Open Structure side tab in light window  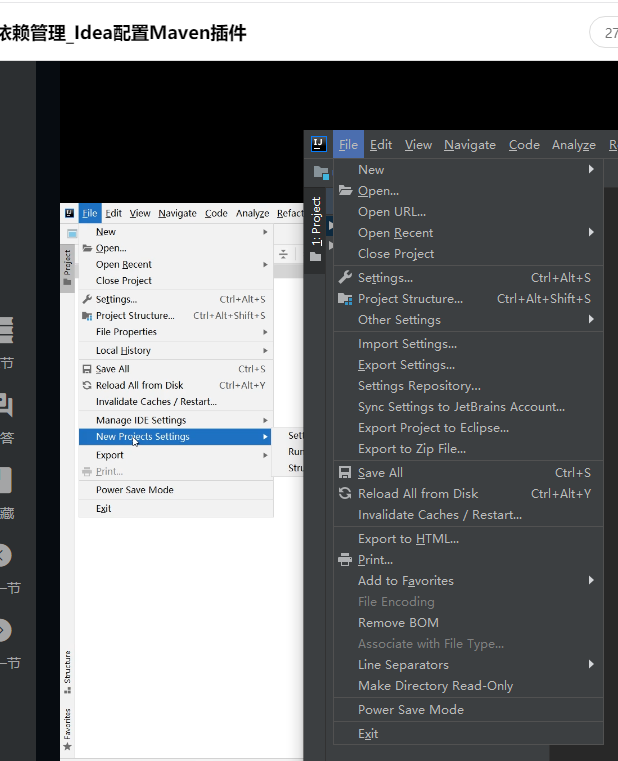tap(67, 670)
